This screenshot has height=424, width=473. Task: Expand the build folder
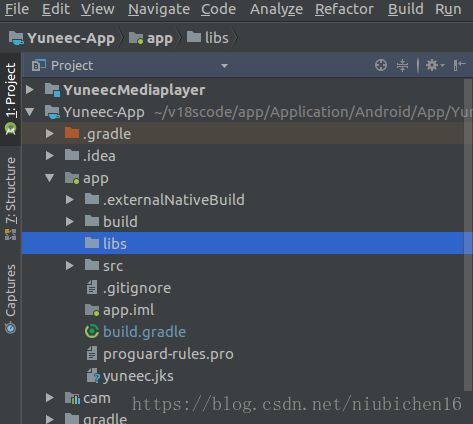pos(70,222)
